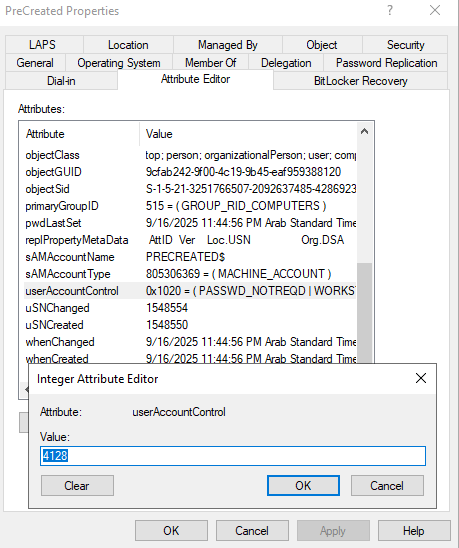Select the pwdLastSet attribute row
This screenshot has width=459, height=548.
click(190, 223)
